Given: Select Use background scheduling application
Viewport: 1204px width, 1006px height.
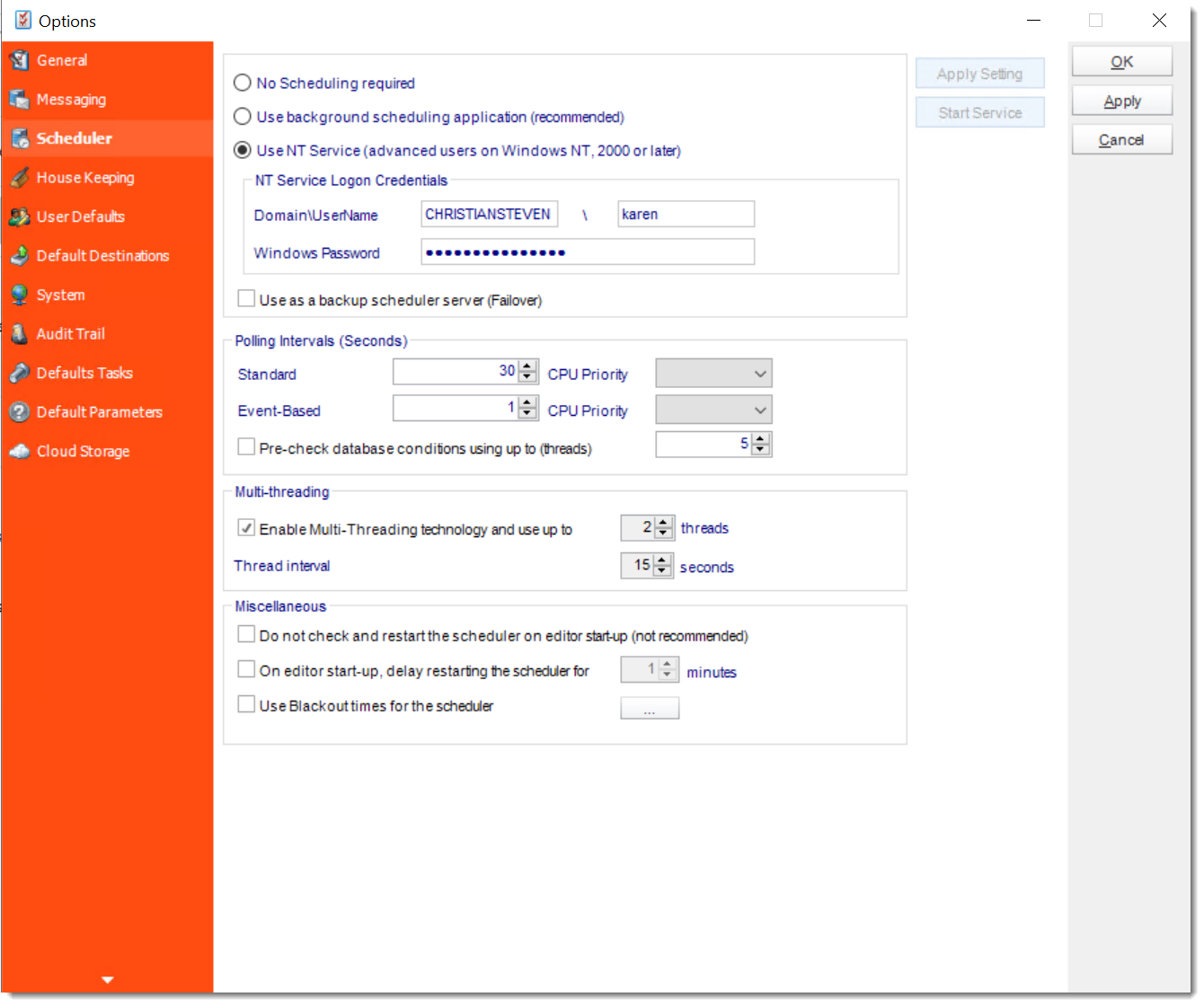Looking at the screenshot, I should [x=242, y=117].
